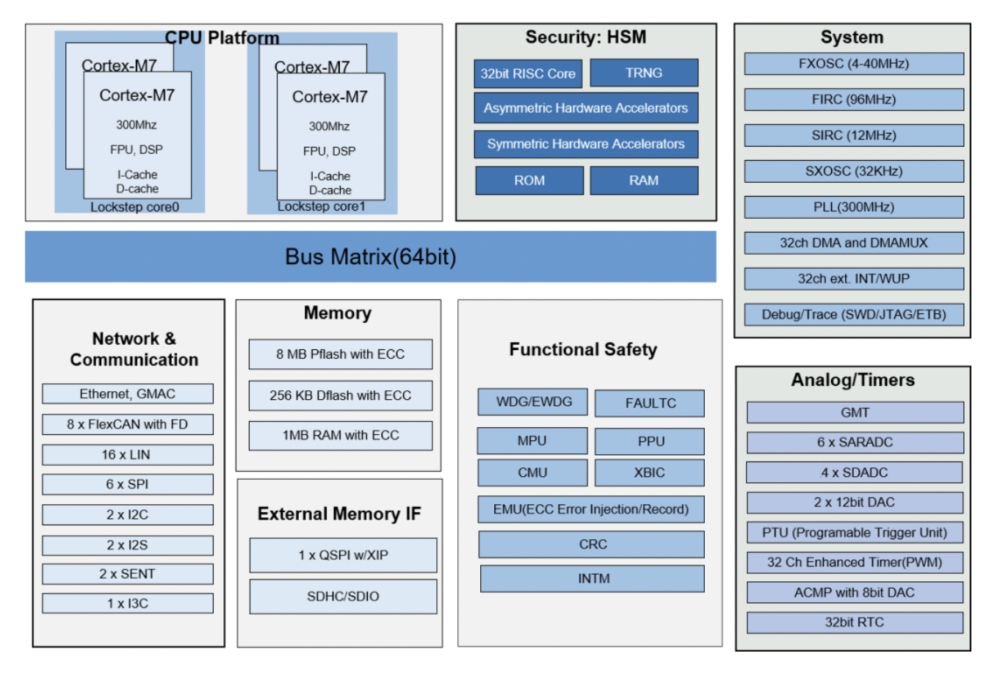This screenshot has width=1000, height=678.
Task: Click the TRNG block in Security HSM
Action: 645,73
